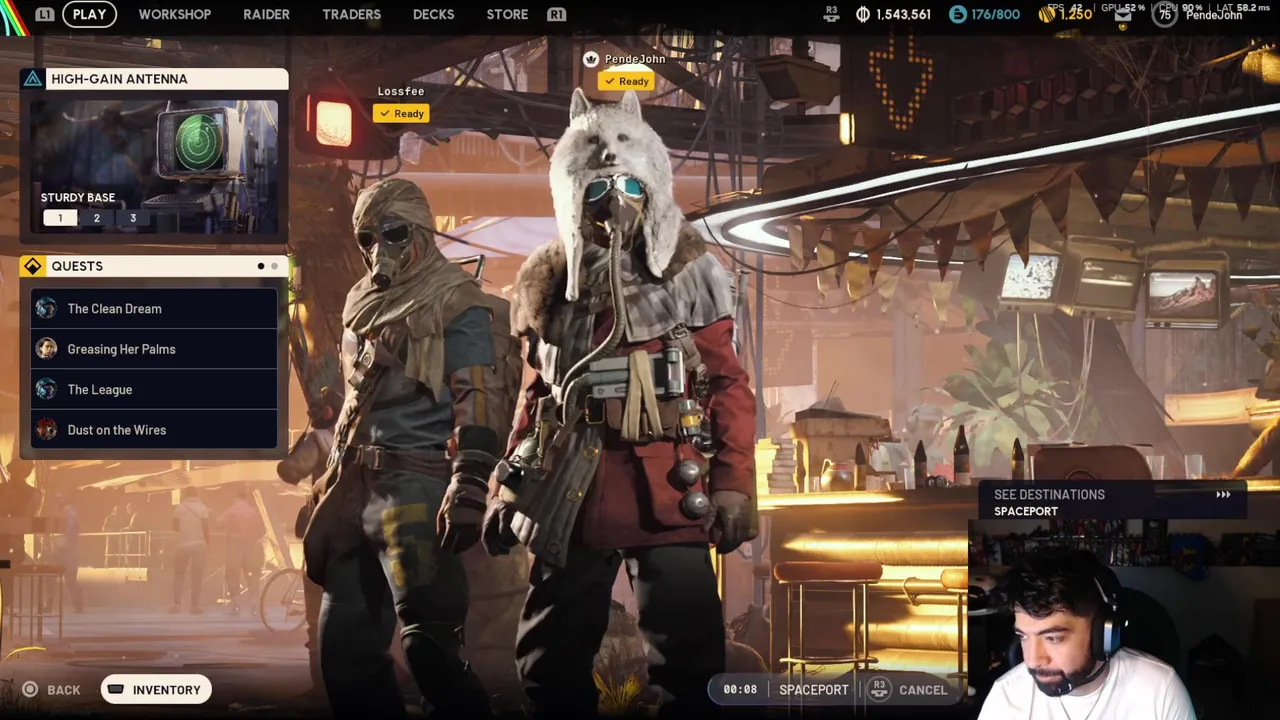Go to the STORE tab
Viewport: 1280px width, 720px height.
(x=507, y=14)
